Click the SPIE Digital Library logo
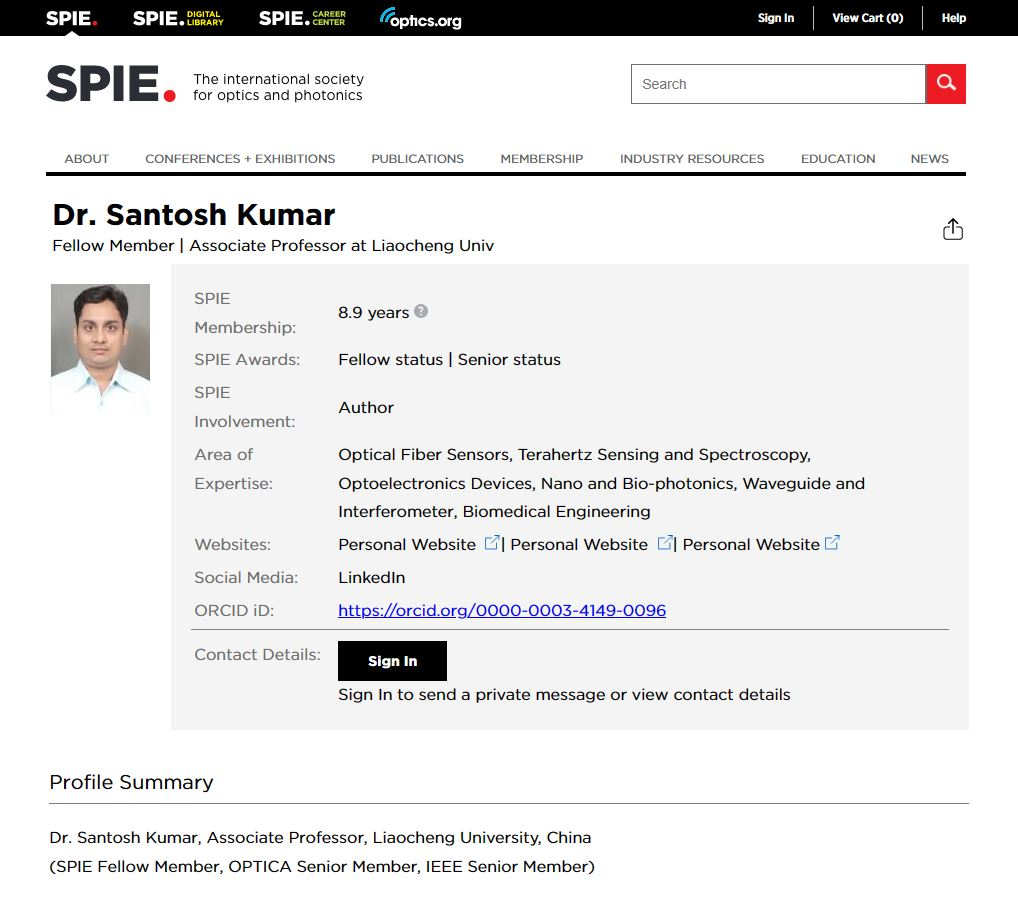The height and width of the screenshot is (901, 1018). tap(178, 18)
